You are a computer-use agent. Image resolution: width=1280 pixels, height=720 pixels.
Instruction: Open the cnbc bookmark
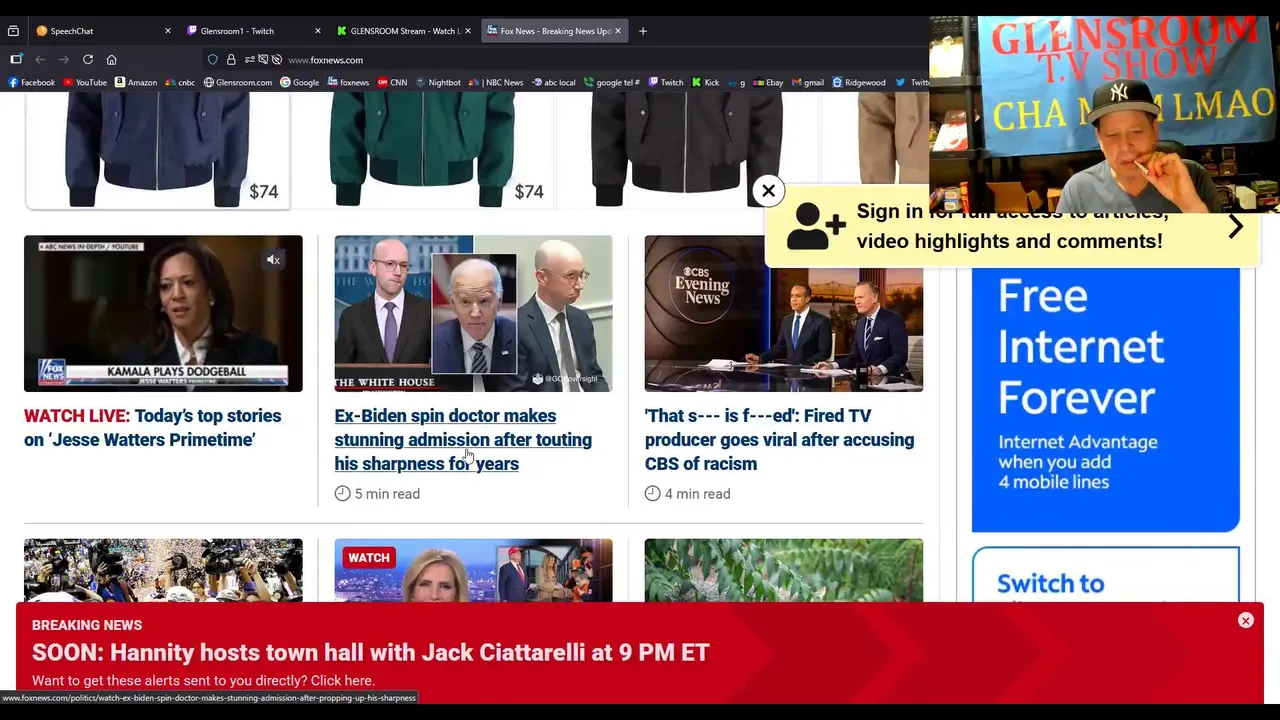(x=180, y=83)
